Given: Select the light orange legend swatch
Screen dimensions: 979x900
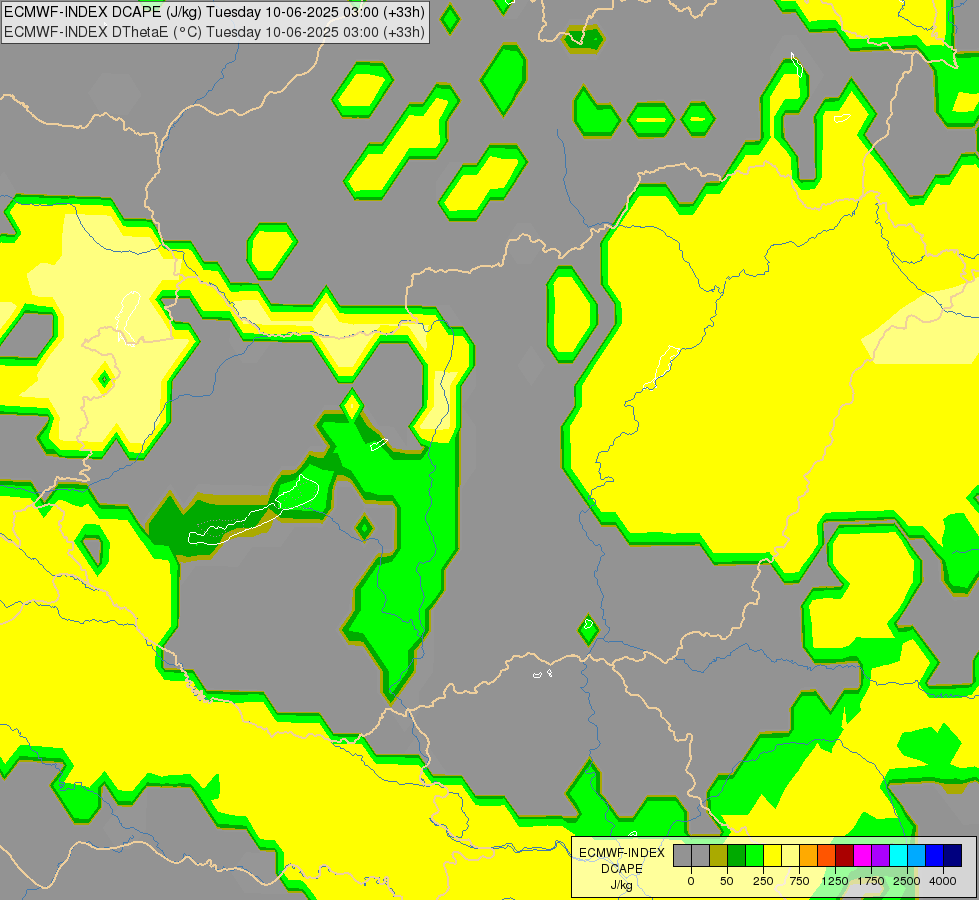Looking at the screenshot, I should (x=809, y=855).
